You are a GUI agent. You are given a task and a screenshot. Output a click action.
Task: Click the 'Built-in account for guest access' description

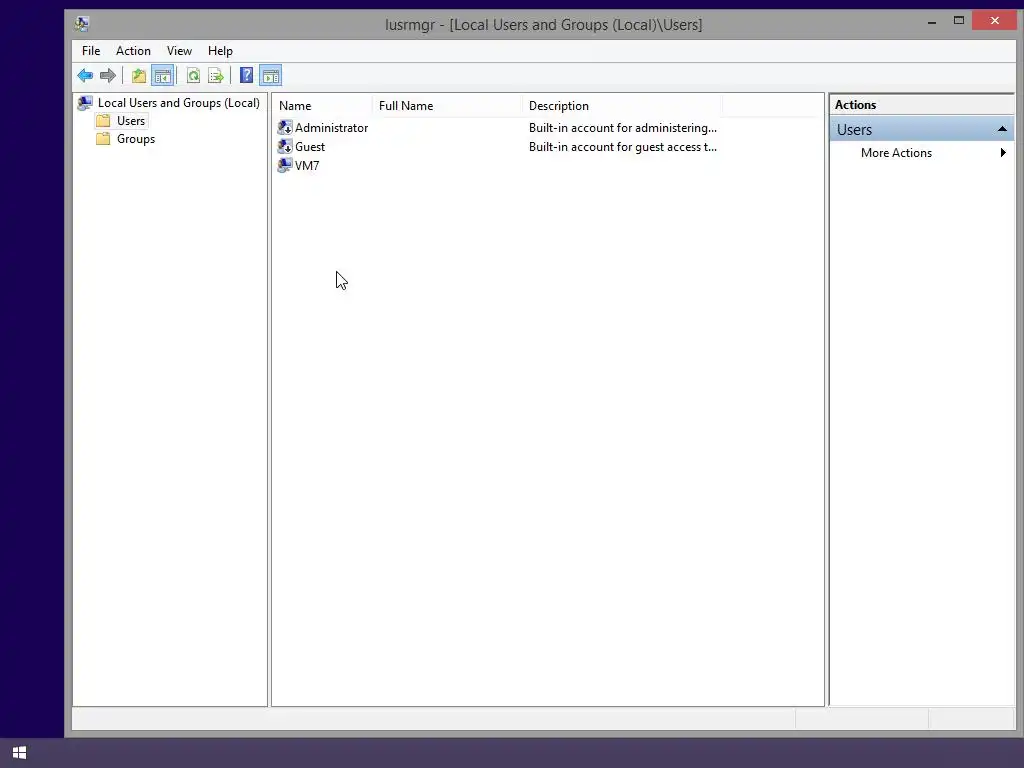click(x=622, y=146)
